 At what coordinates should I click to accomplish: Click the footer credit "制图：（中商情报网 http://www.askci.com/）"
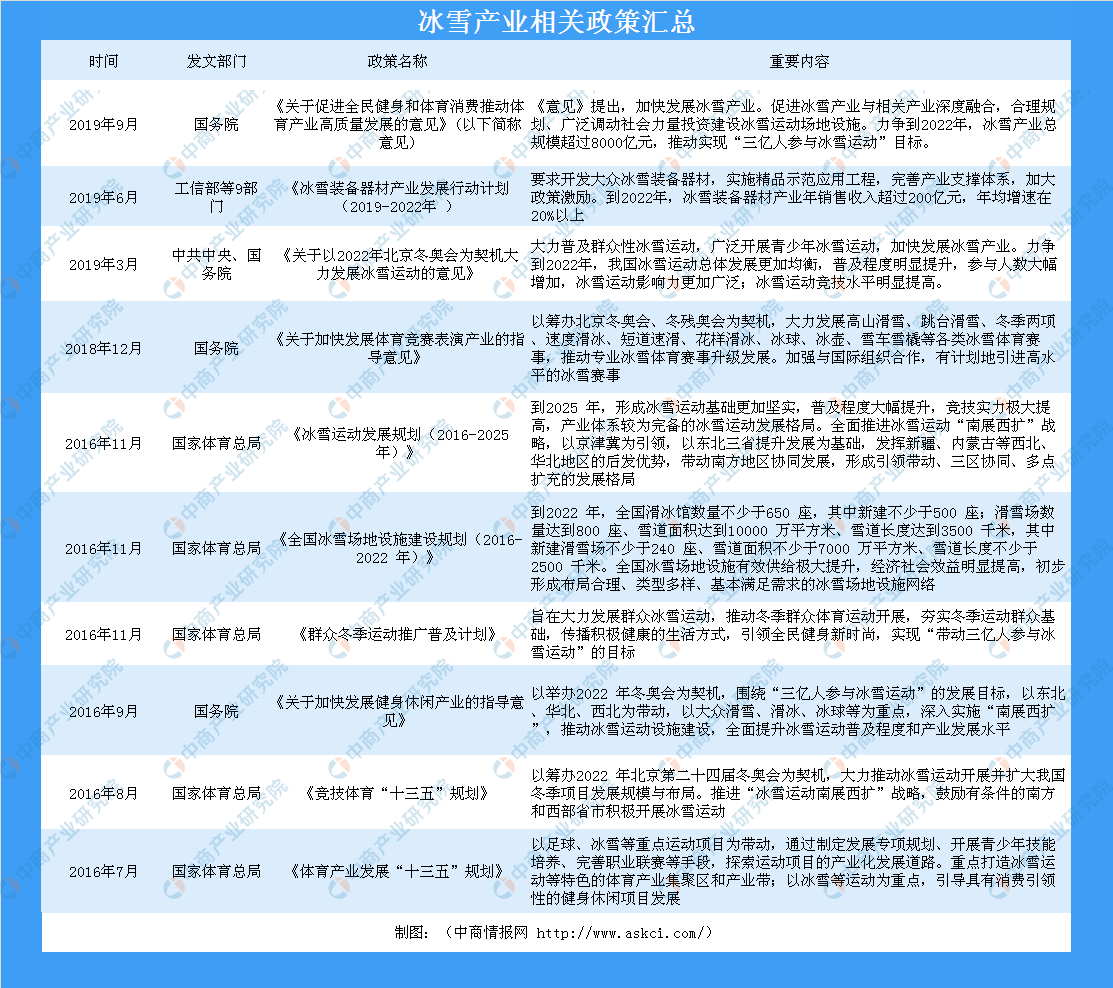554,933
